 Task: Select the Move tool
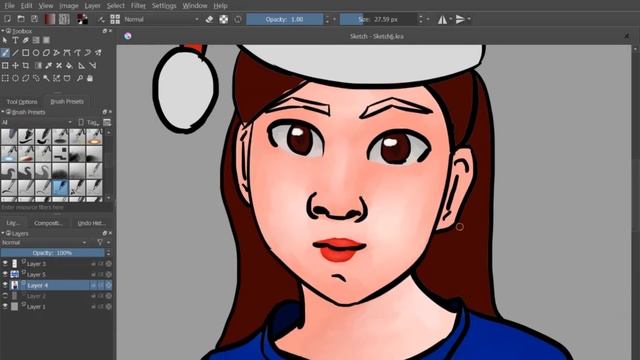point(15,65)
